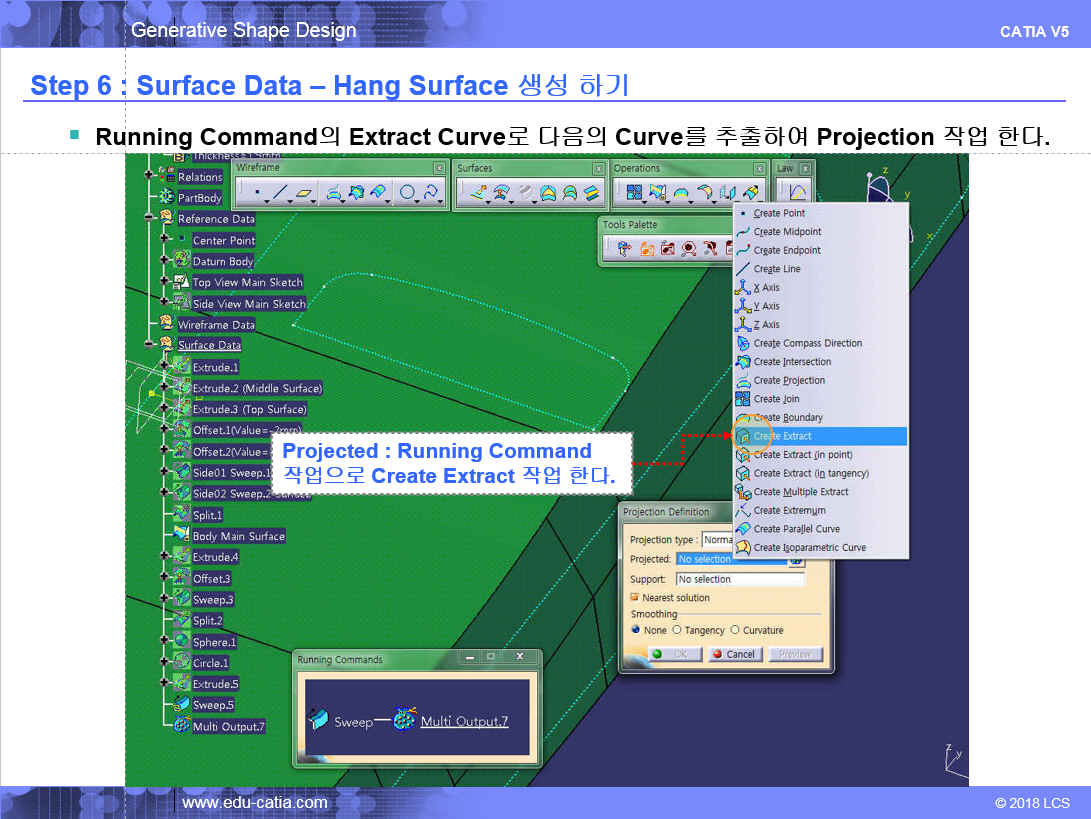The height and width of the screenshot is (819, 1091).
Task: Click the Join icon in Operations toolbar
Action: point(633,193)
